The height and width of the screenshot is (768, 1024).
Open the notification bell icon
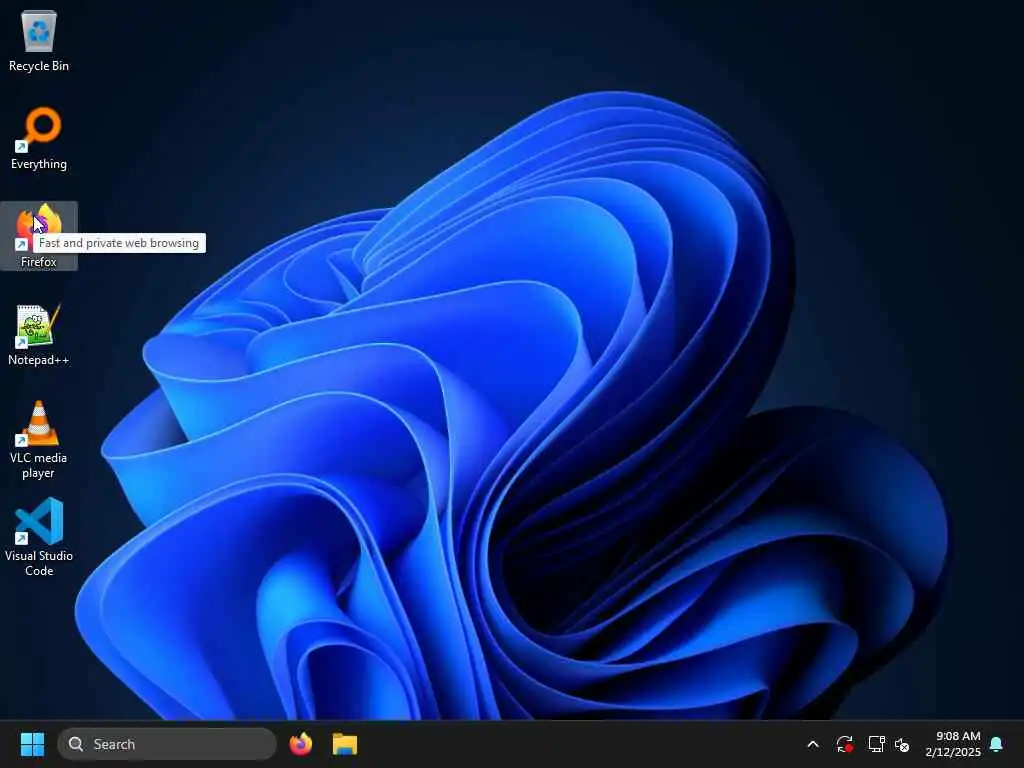[x=997, y=744]
